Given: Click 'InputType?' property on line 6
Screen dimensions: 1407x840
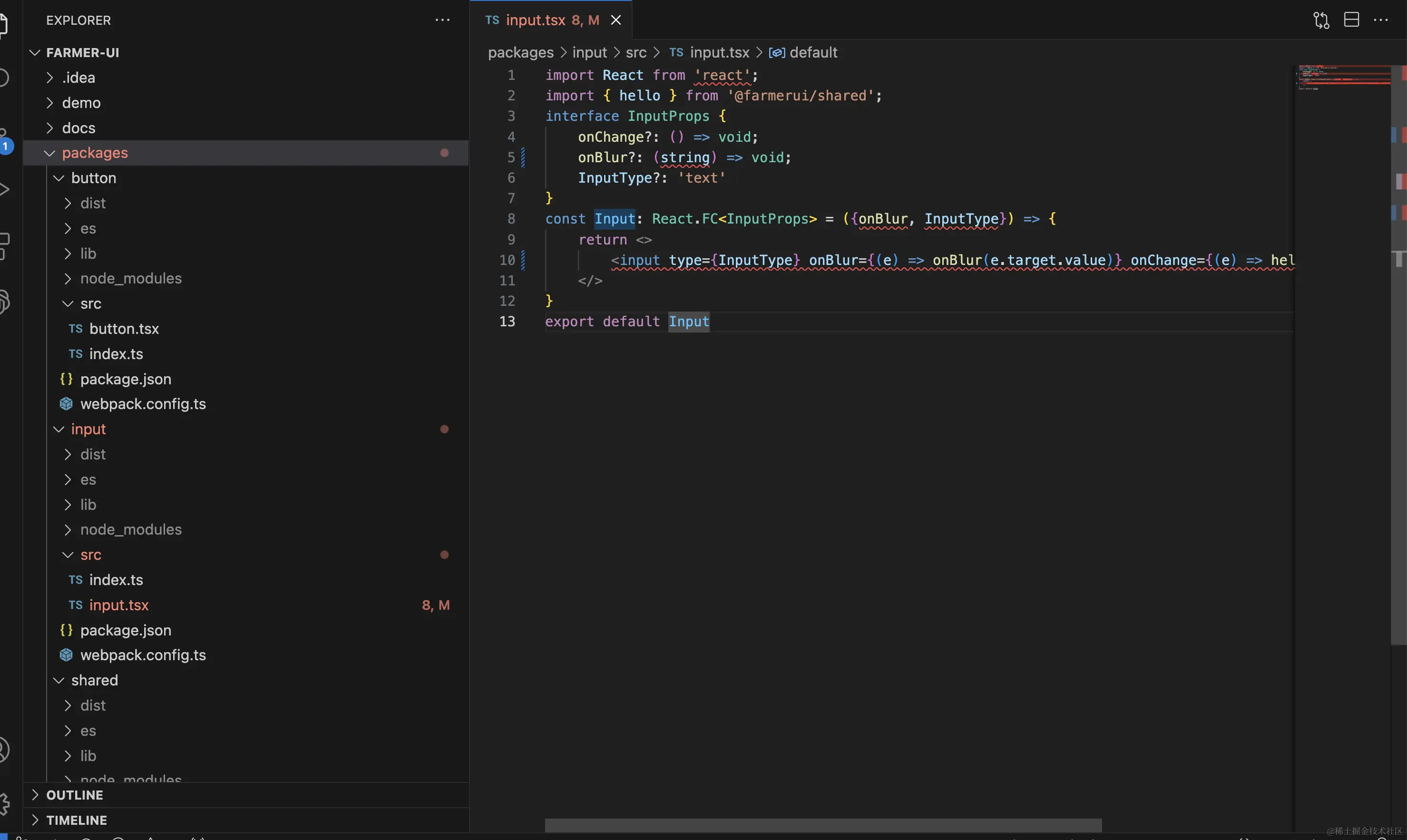Looking at the screenshot, I should [619, 178].
